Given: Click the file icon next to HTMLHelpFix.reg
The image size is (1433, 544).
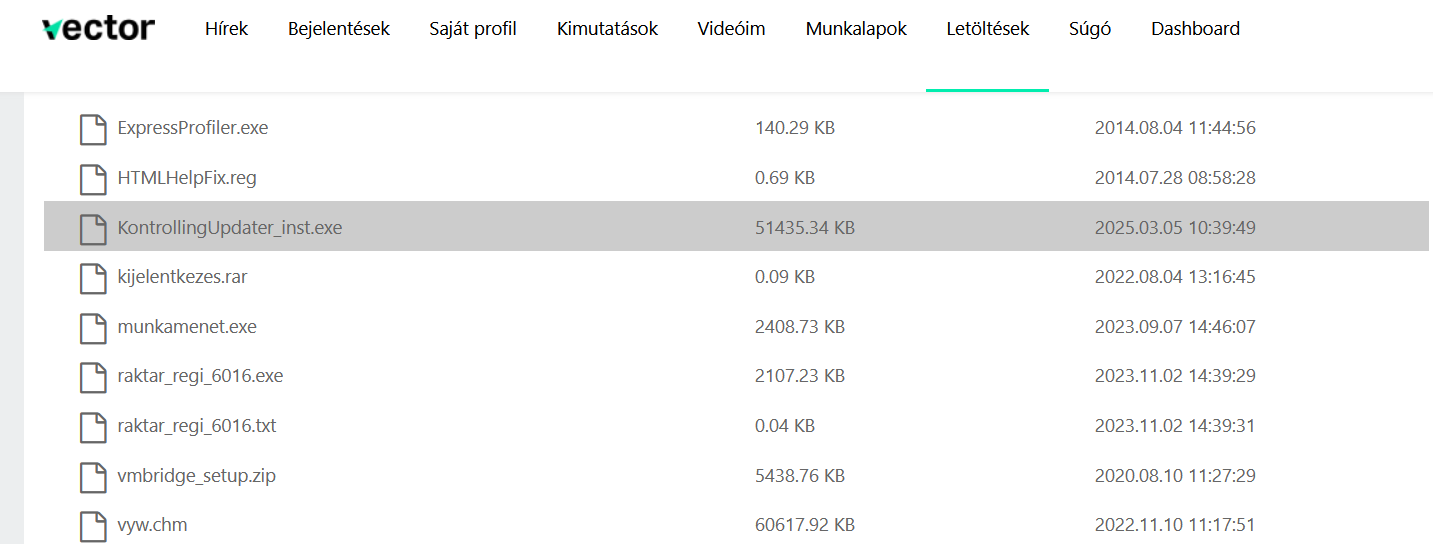Looking at the screenshot, I should coord(93,179).
